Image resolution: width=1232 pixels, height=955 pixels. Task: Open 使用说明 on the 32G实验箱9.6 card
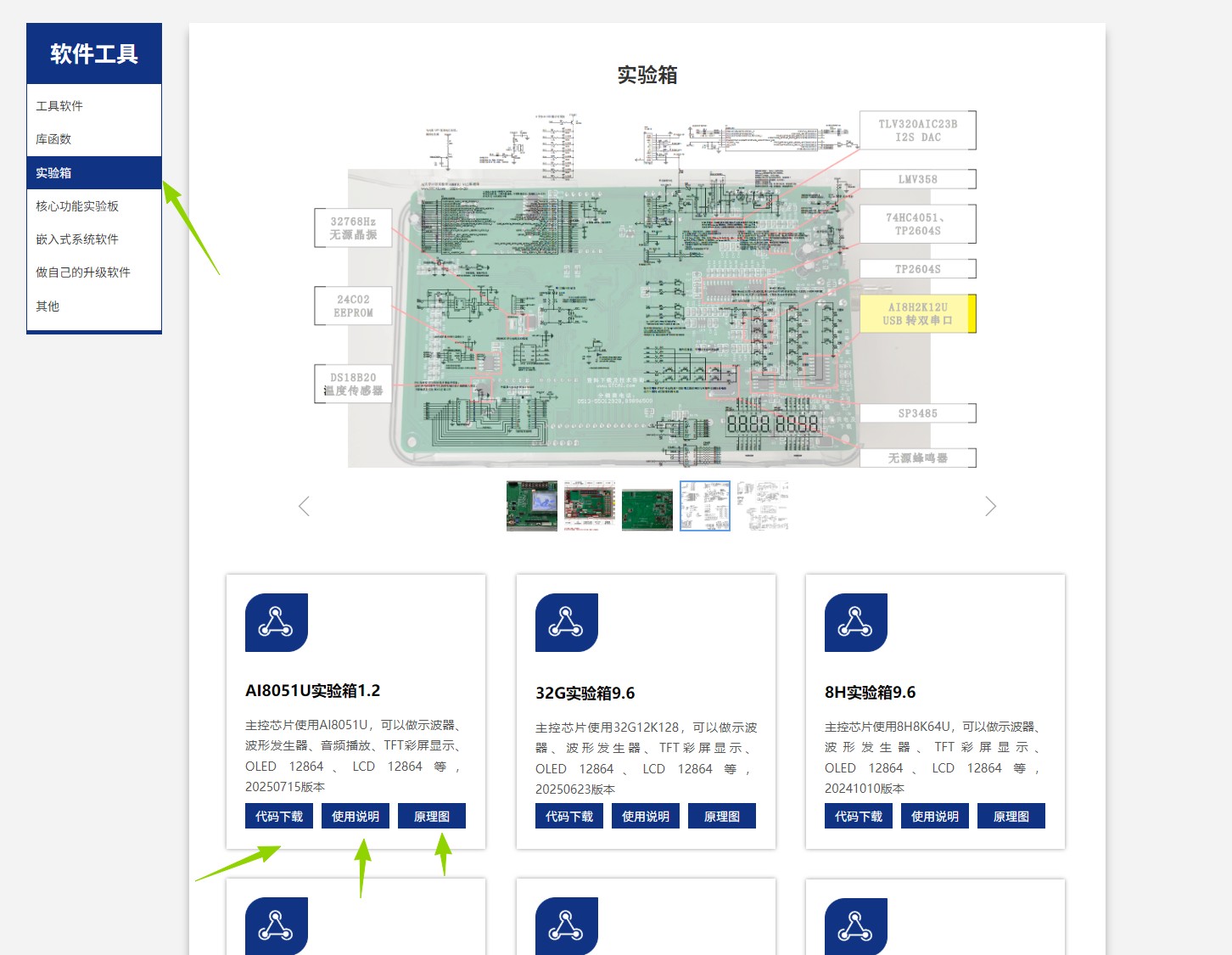click(x=646, y=816)
